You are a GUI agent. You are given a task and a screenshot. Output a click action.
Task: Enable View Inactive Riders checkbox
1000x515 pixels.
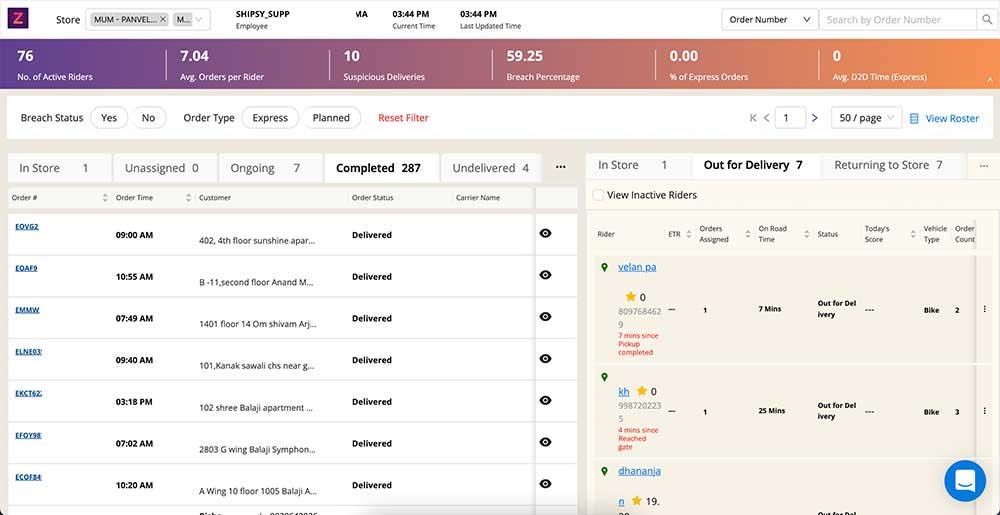tap(598, 195)
